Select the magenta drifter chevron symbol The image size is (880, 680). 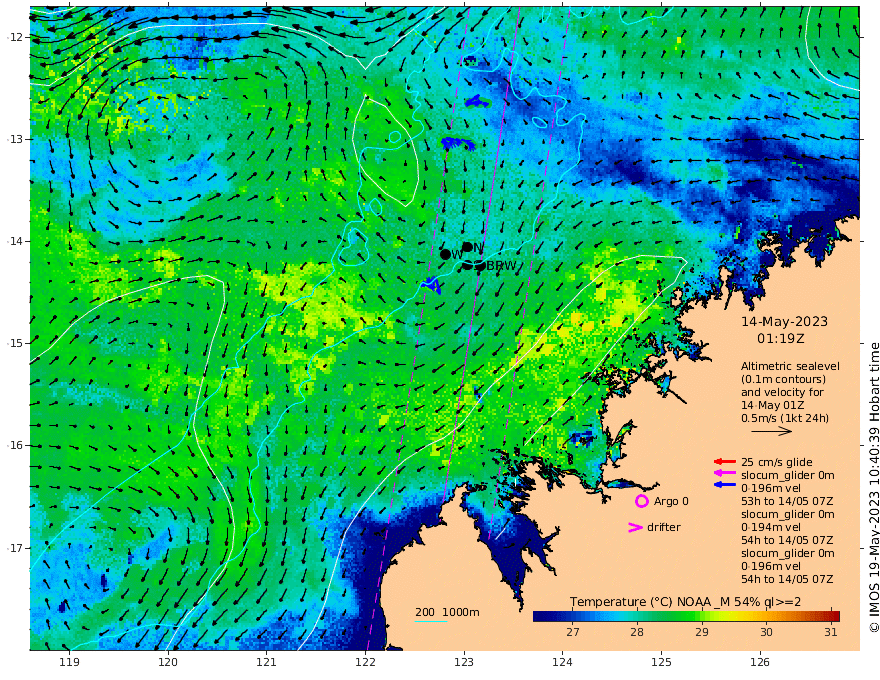pyautogui.click(x=635, y=527)
